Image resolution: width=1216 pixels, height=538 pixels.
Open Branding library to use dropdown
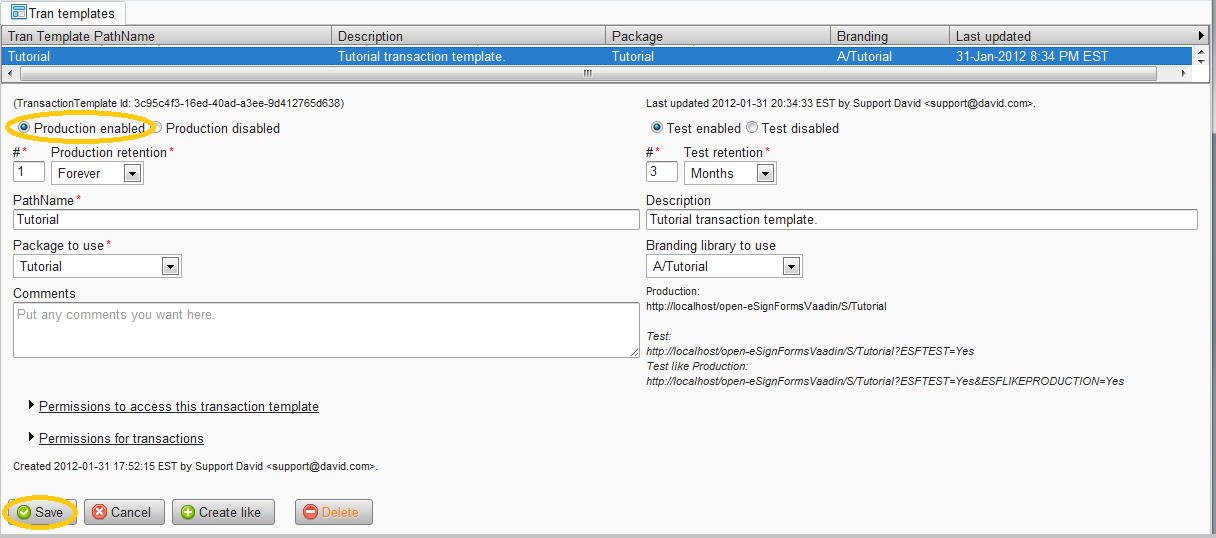791,266
